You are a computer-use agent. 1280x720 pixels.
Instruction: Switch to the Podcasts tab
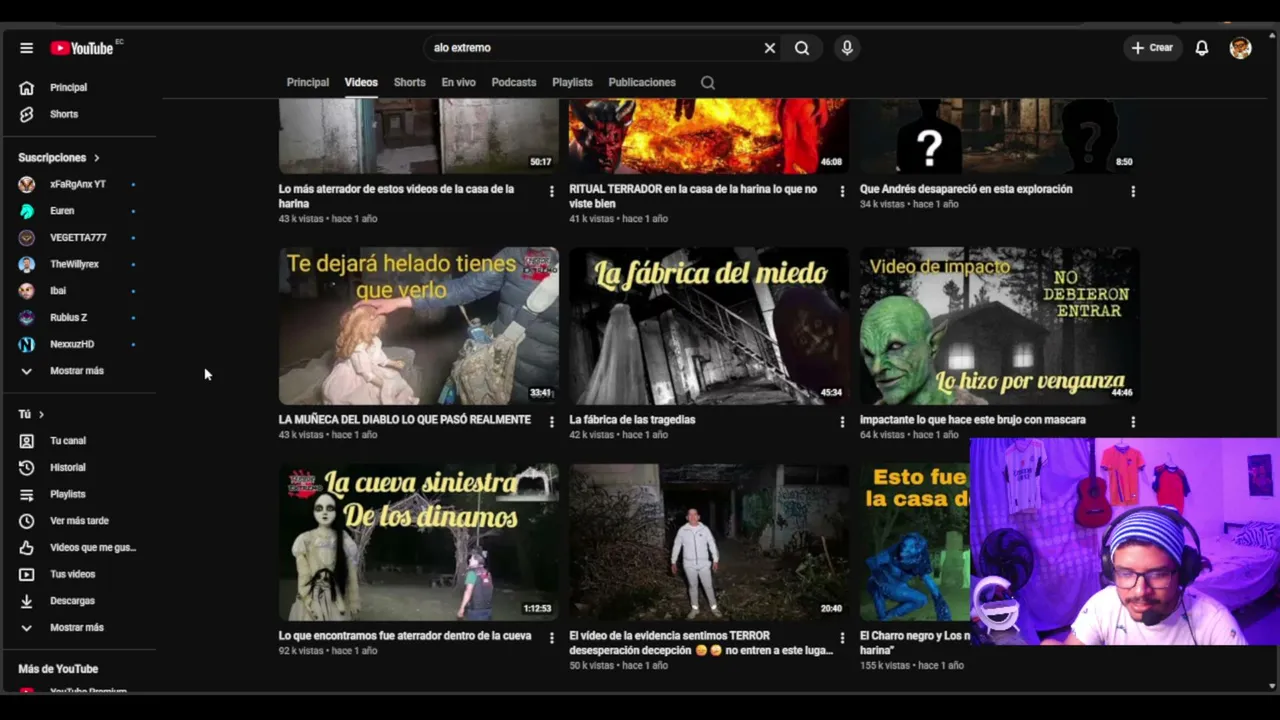point(514,82)
